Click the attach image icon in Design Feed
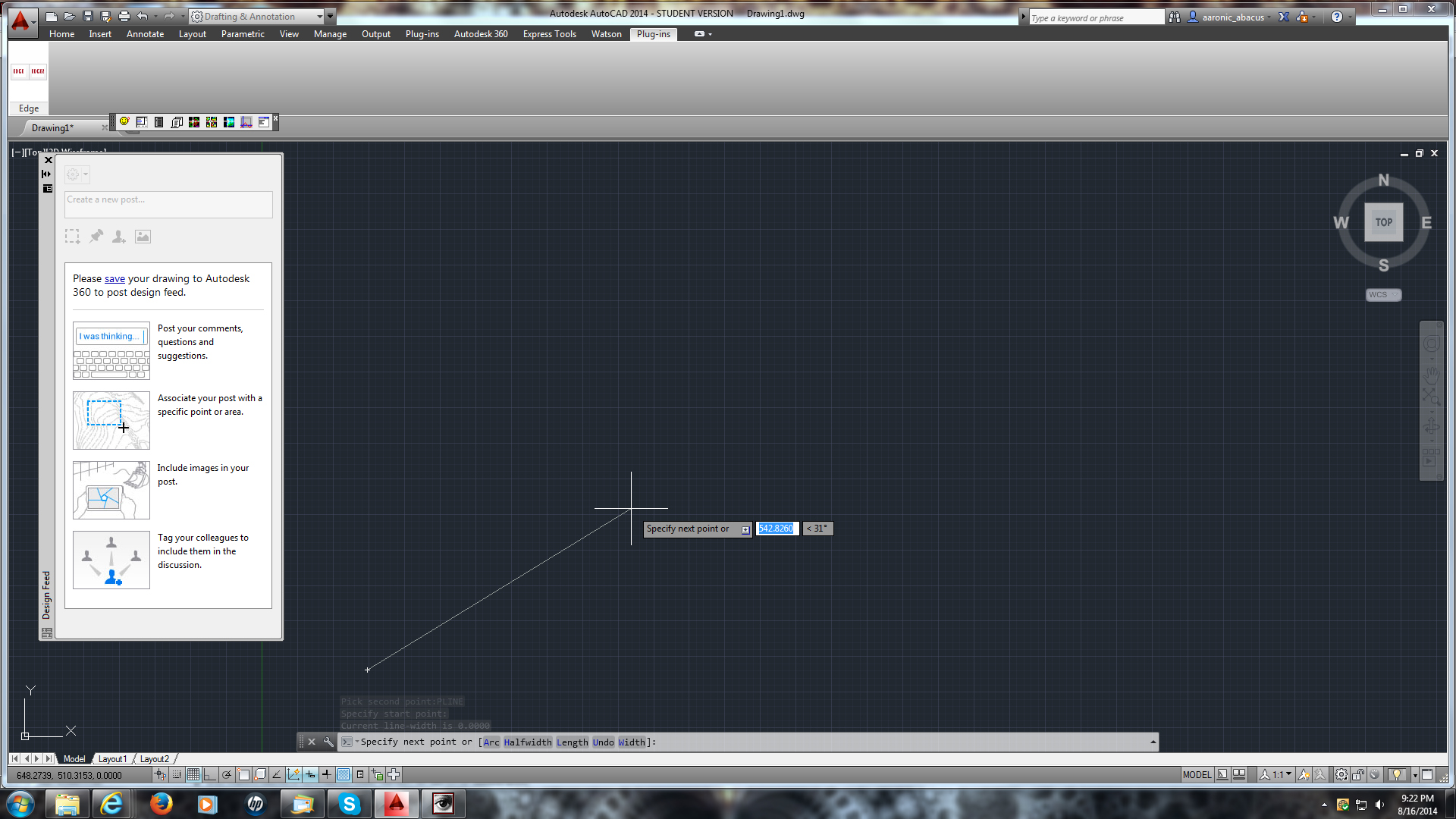The image size is (1456, 819). pos(143,237)
